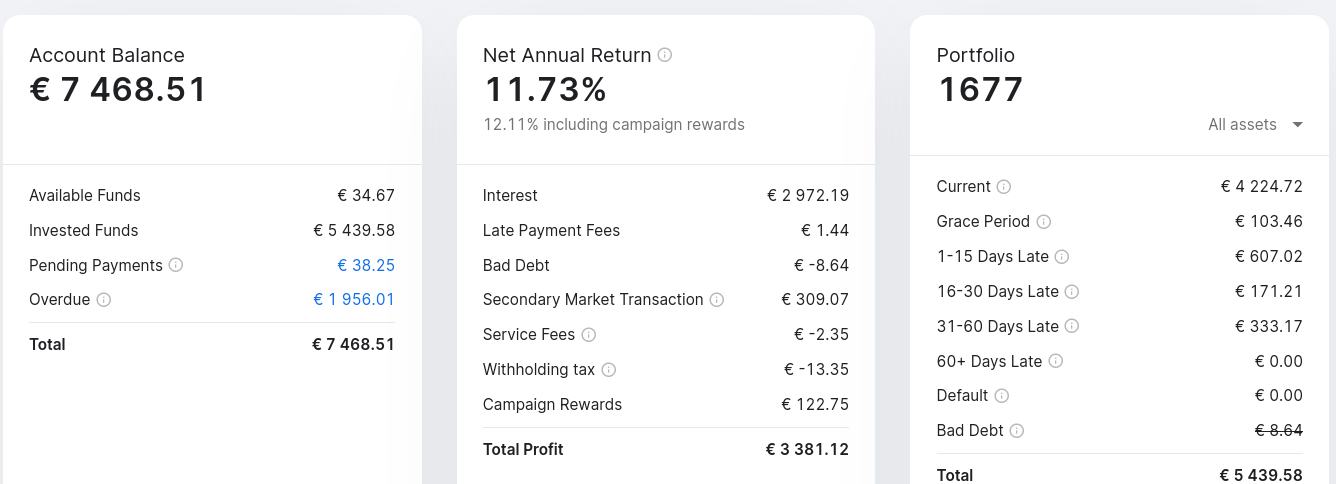This screenshot has height=484, width=1336.
Task: Click info icon next to 60+ Days Late
Action: (1056, 361)
